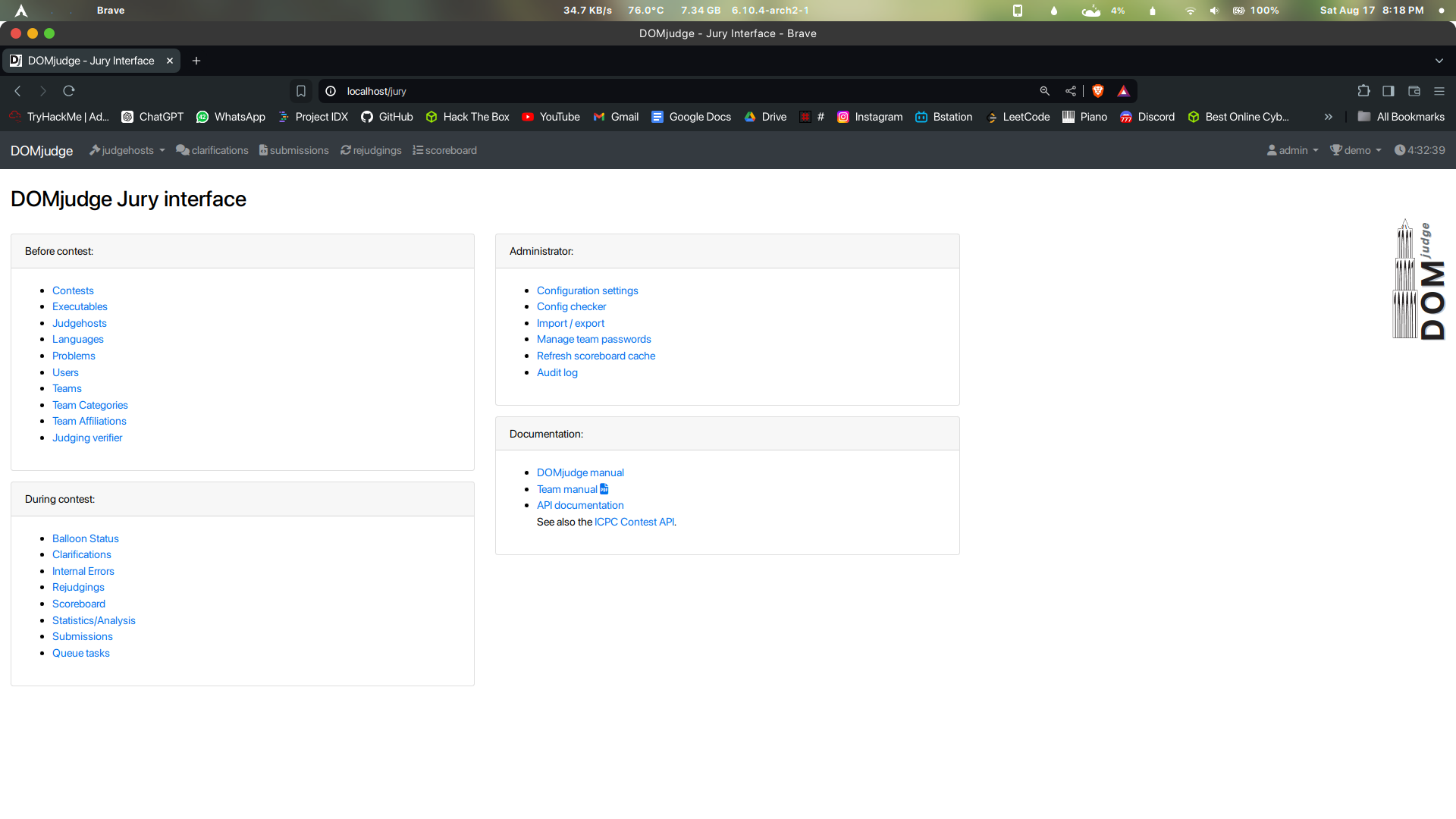1456x819 pixels.
Task: Open the extensions puzzle icon
Action: 1363,91
